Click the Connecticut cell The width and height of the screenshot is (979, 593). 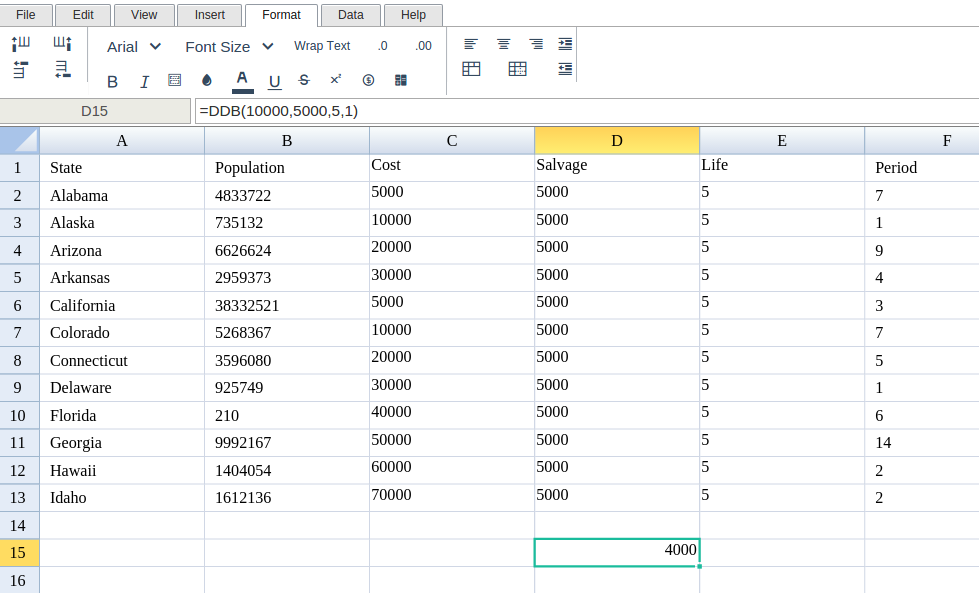(122, 360)
